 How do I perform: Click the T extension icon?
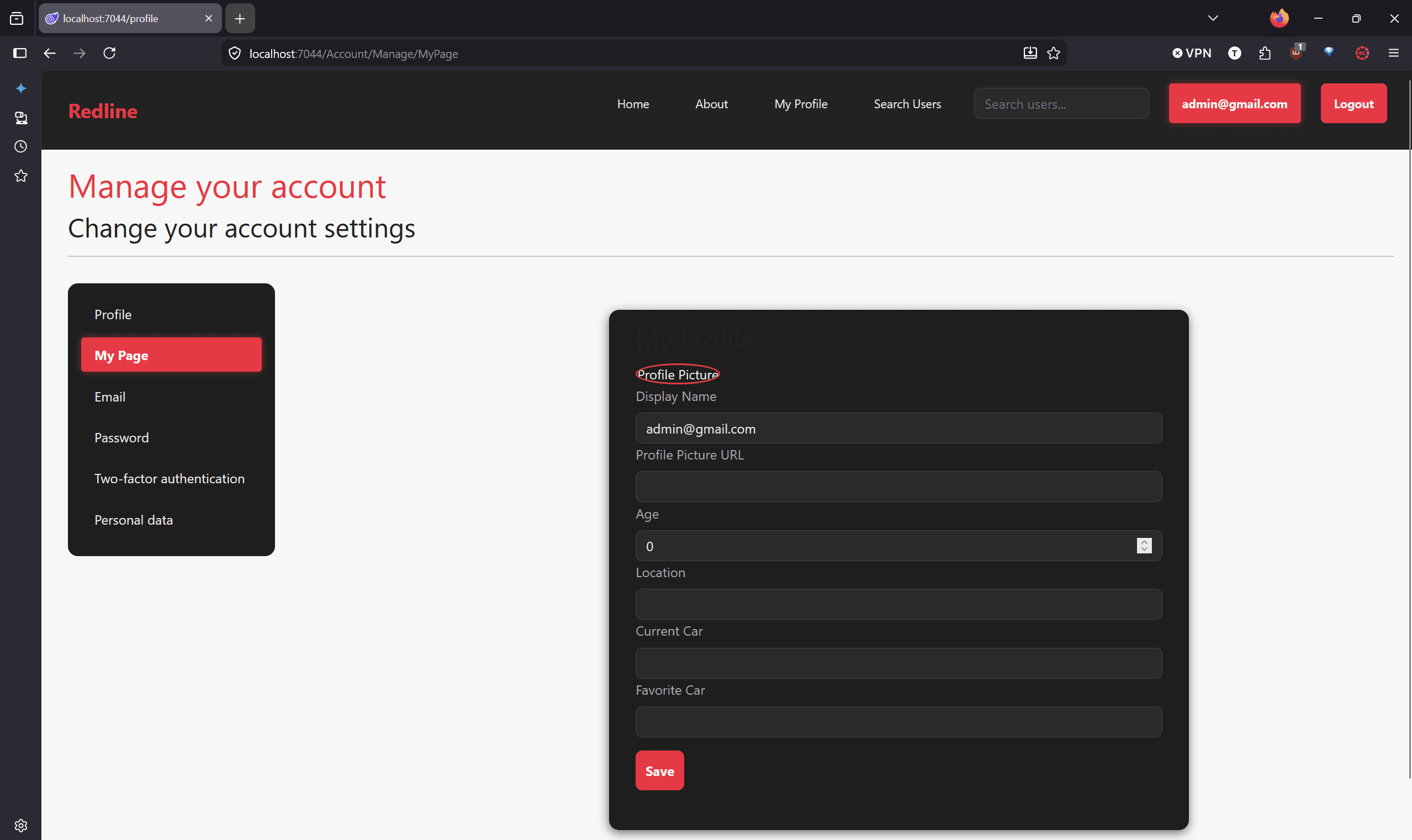point(1235,53)
